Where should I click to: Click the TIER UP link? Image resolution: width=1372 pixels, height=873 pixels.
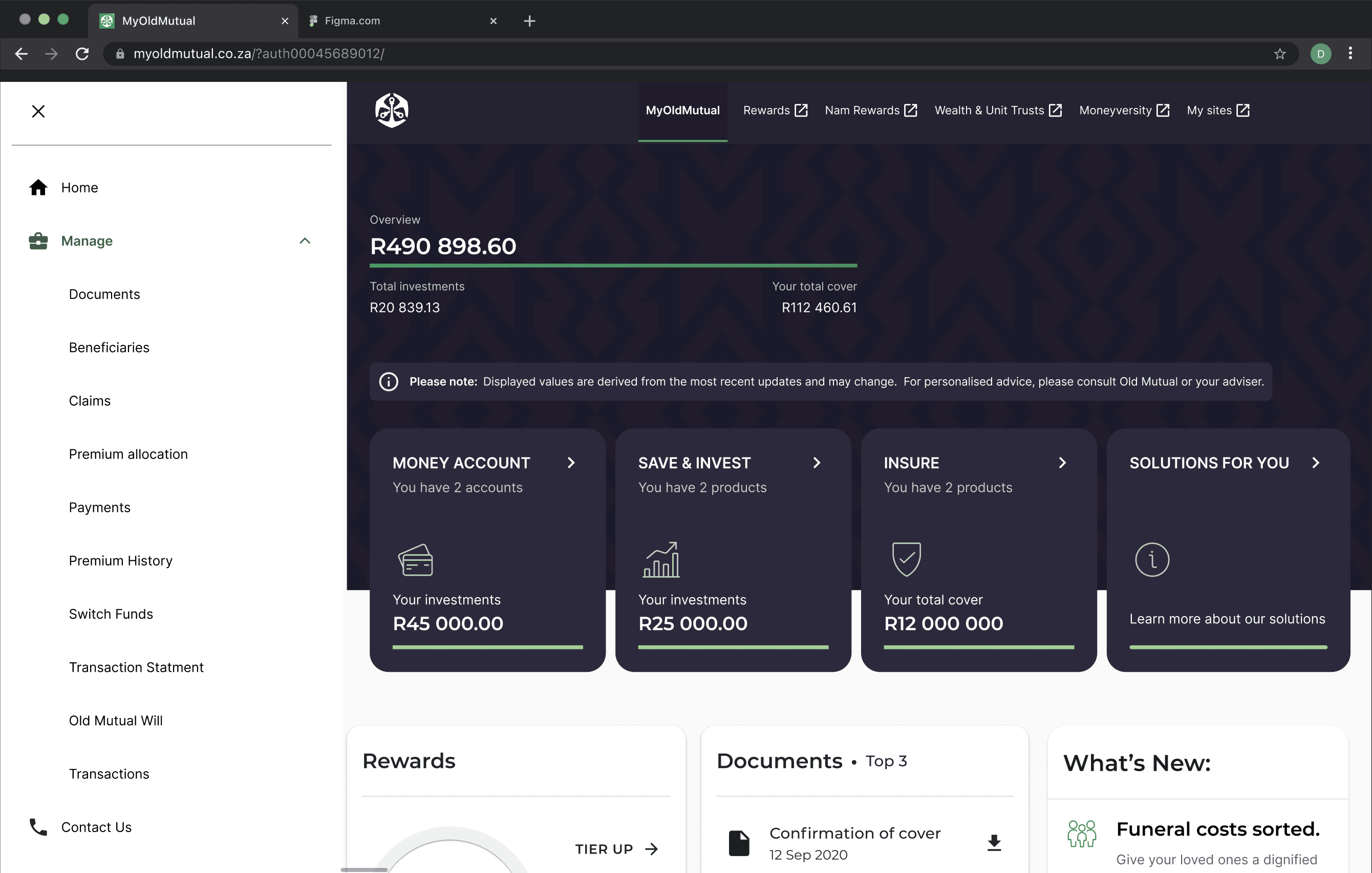616,849
